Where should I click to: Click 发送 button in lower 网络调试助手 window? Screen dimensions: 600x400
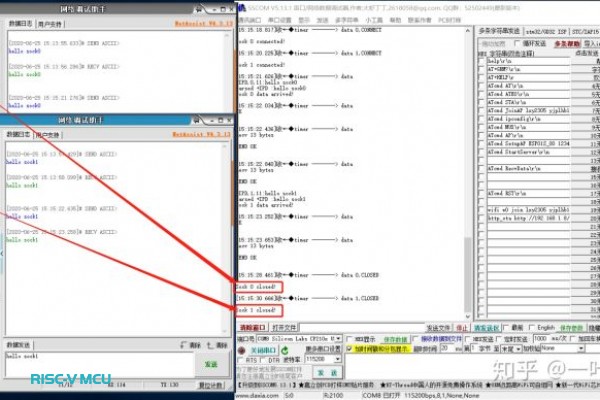tap(211, 364)
